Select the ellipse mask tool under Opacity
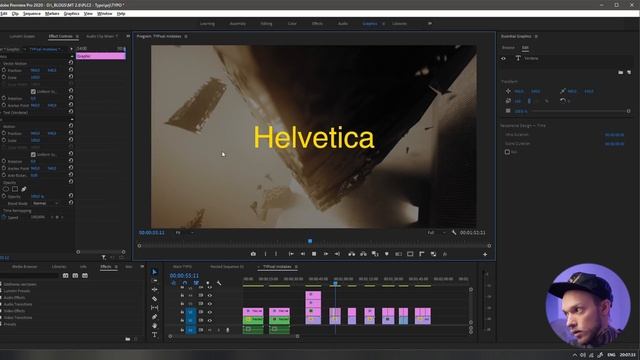This screenshot has width=640, height=360. [6, 189]
